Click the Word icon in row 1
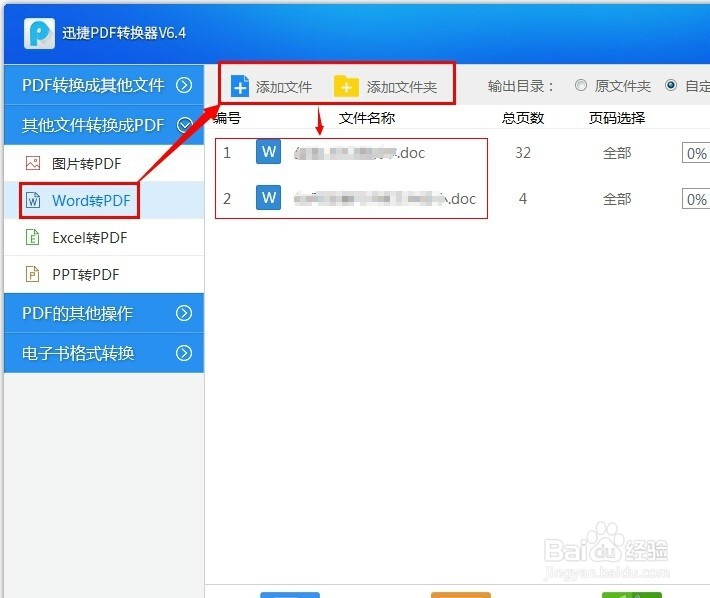Image resolution: width=710 pixels, height=598 pixels. 269,152
